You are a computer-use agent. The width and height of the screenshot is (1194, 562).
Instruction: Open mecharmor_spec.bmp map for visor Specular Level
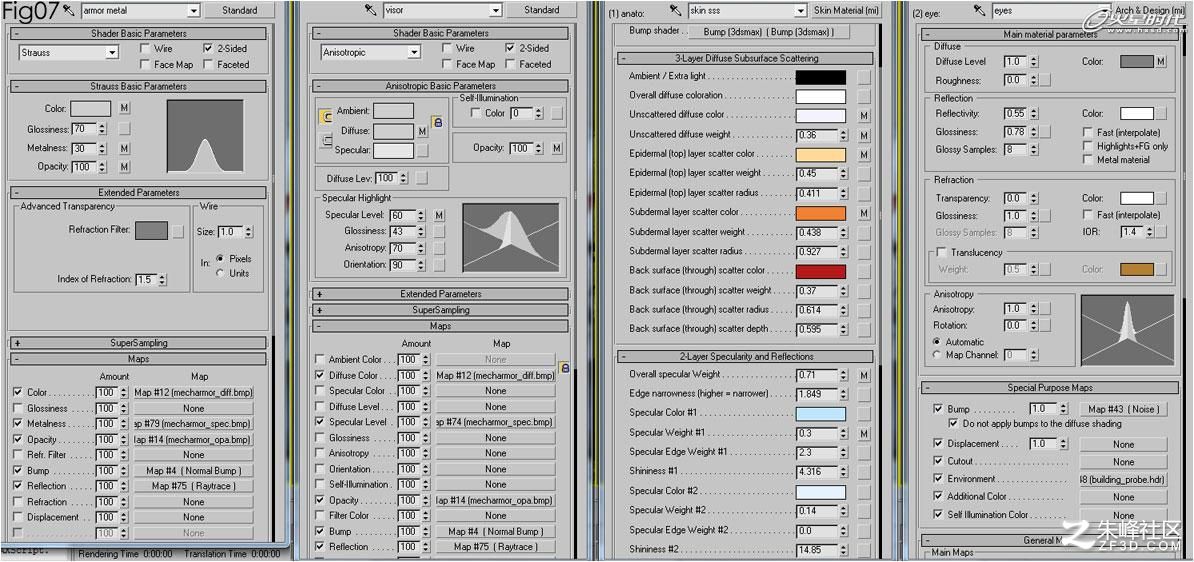click(x=496, y=422)
